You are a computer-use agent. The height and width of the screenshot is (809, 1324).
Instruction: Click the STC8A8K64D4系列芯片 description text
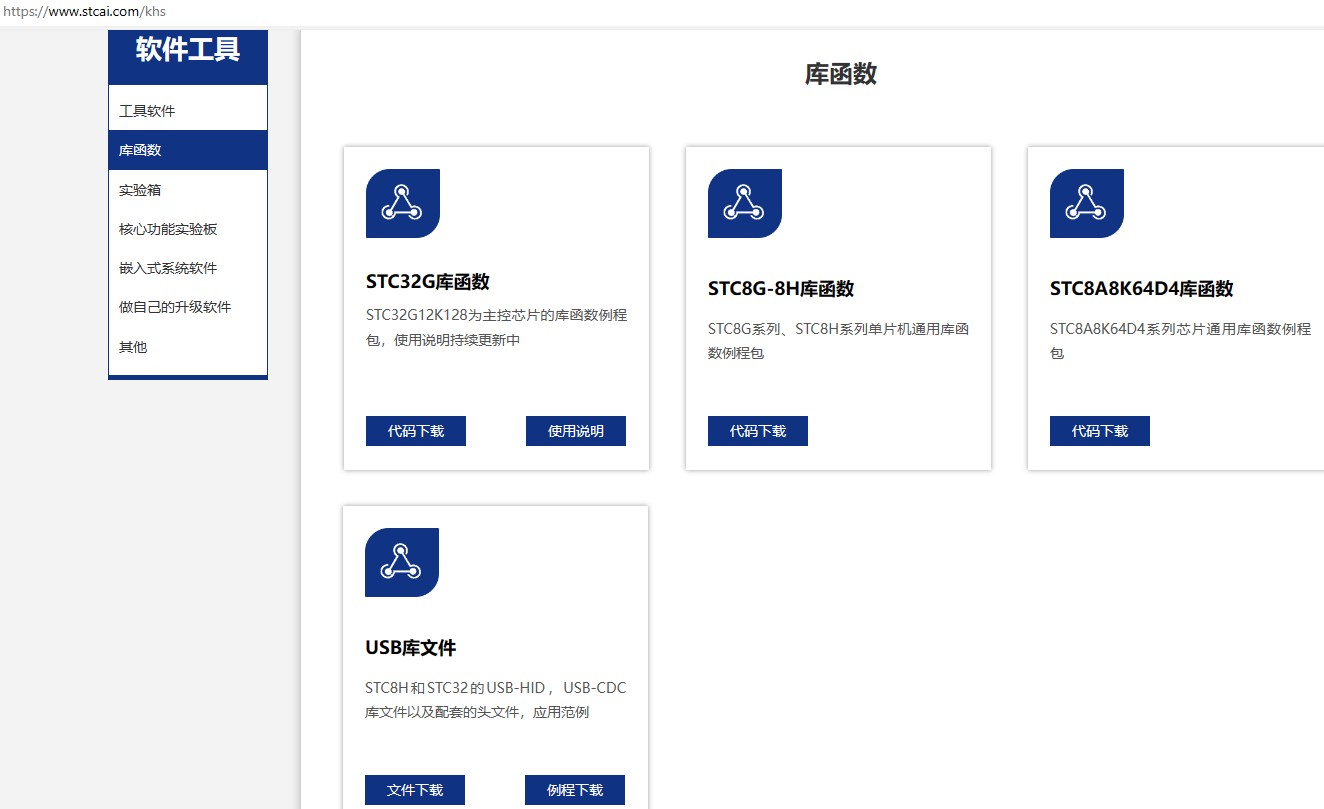coord(1180,341)
